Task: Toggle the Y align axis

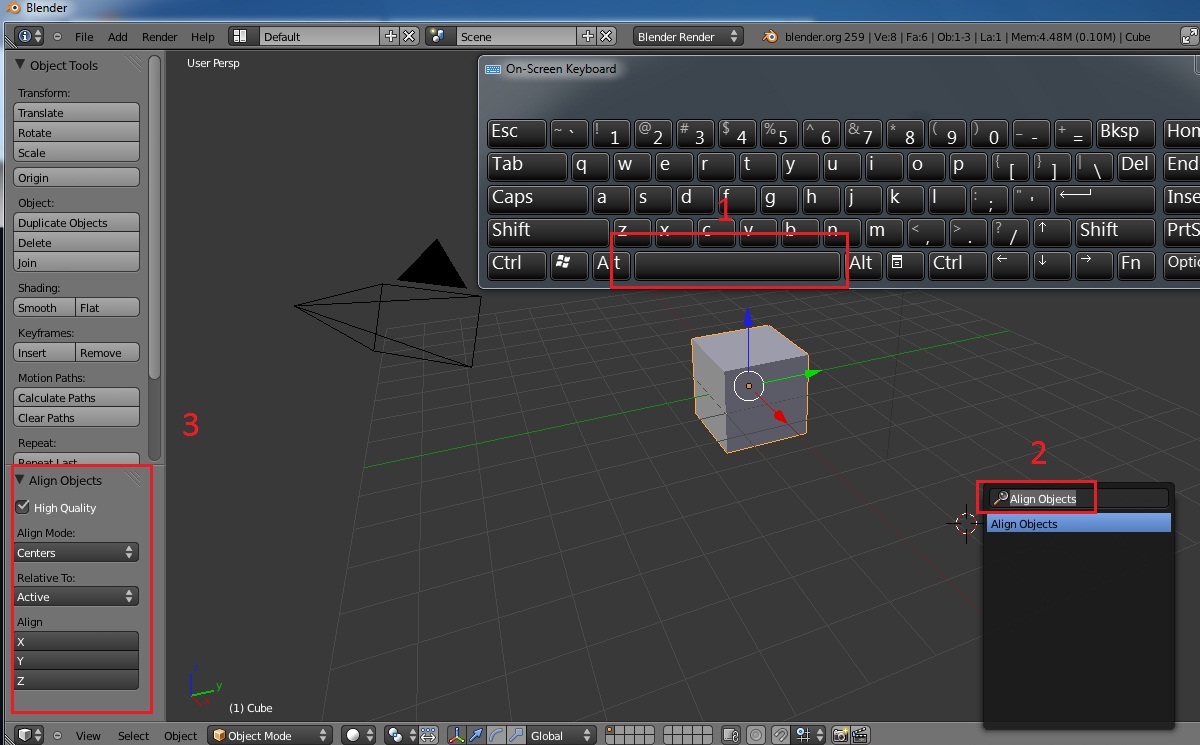Action: (76, 660)
